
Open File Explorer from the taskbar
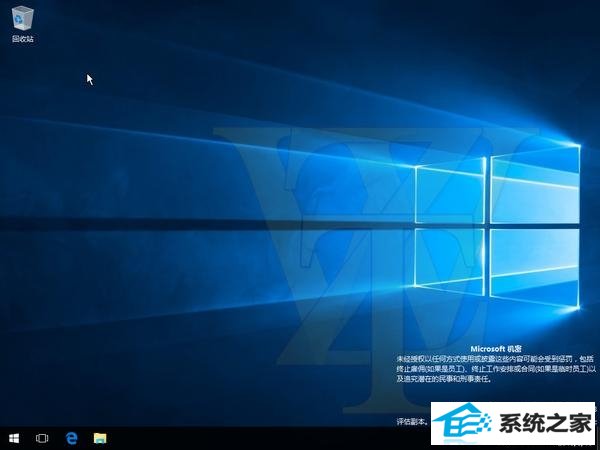click(x=100, y=438)
